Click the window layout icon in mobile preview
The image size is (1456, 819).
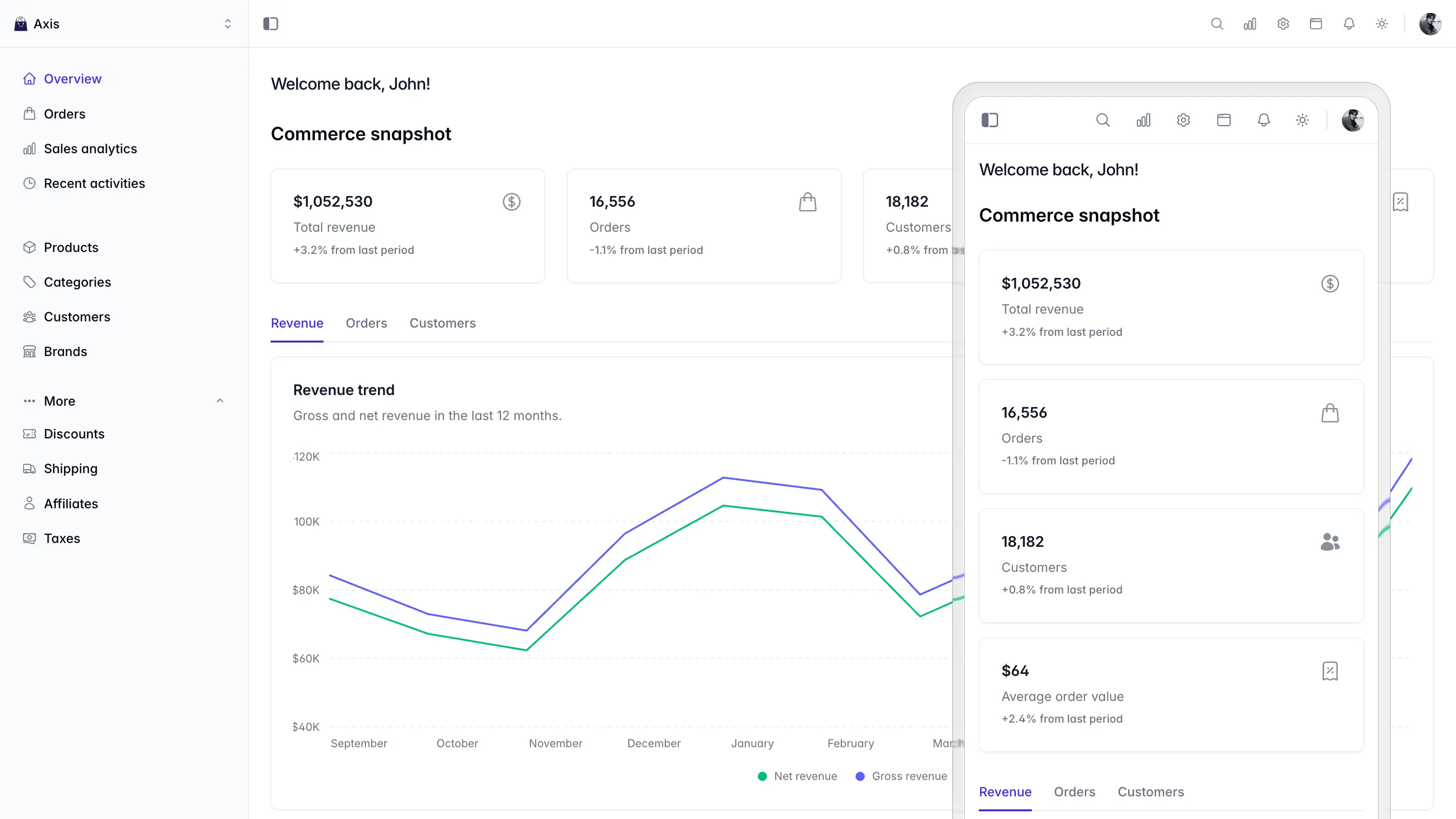click(x=1224, y=120)
